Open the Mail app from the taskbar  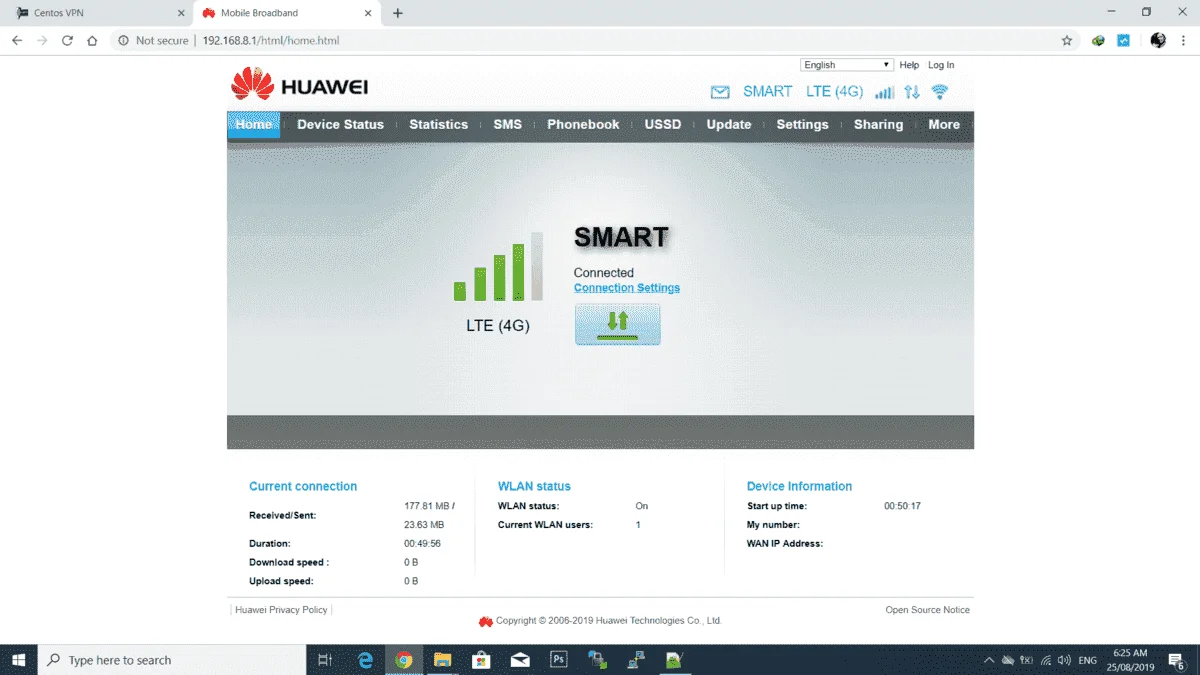click(520, 660)
